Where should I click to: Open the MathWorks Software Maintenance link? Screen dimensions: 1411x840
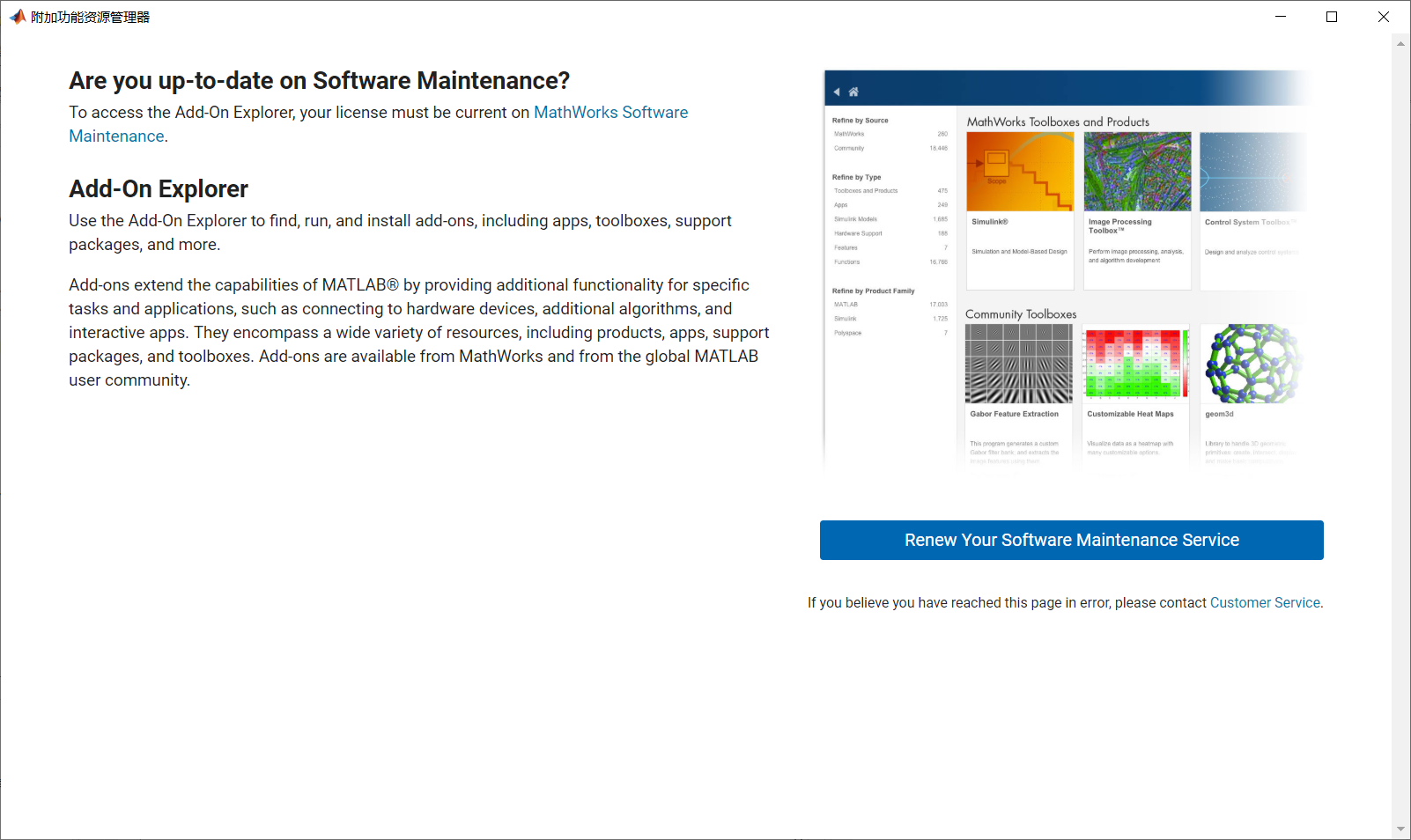(x=610, y=113)
